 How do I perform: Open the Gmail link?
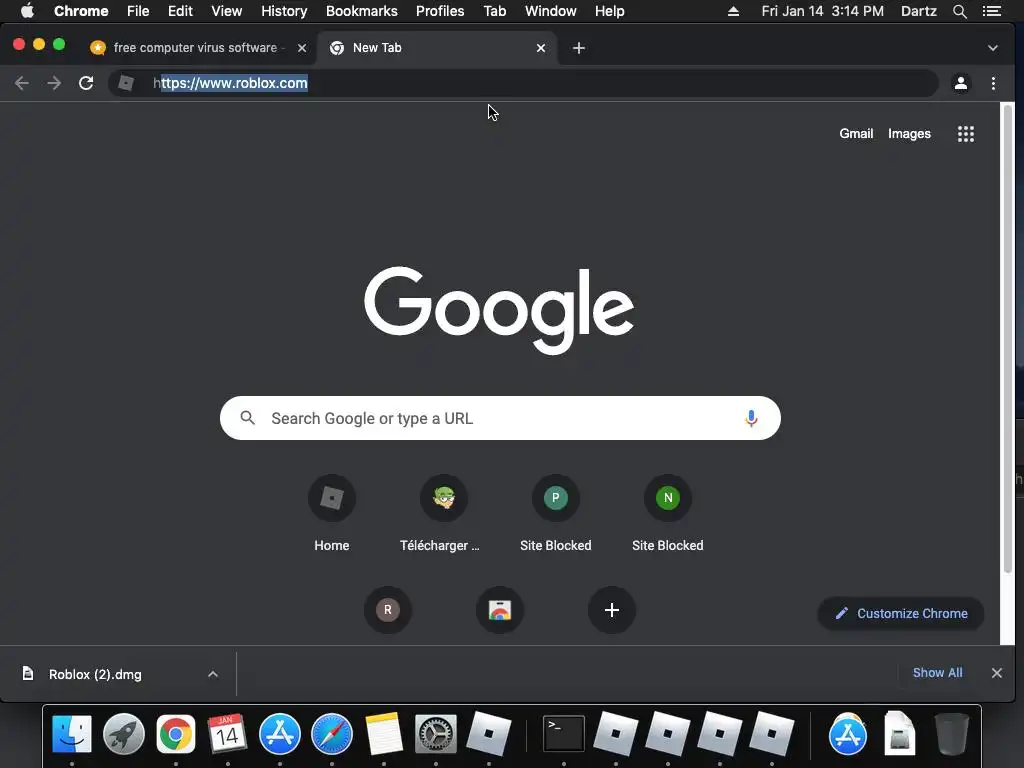point(856,134)
